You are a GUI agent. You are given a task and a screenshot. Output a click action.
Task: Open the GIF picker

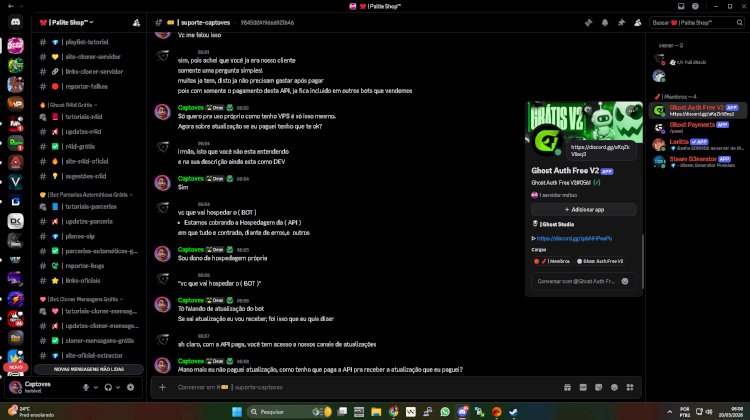pyautogui.click(x=583, y=387)
